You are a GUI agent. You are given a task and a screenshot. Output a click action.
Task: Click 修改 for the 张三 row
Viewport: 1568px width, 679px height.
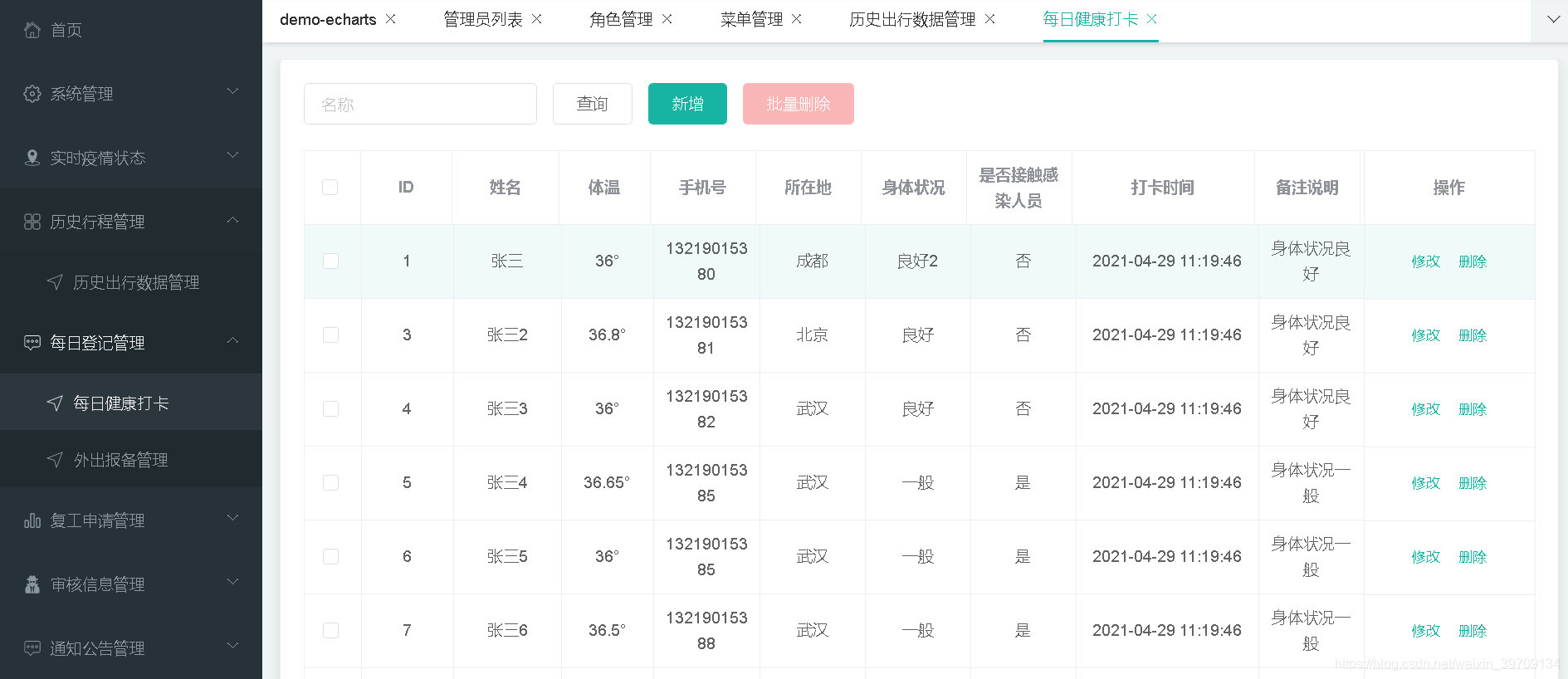[x=1426, y=261]
